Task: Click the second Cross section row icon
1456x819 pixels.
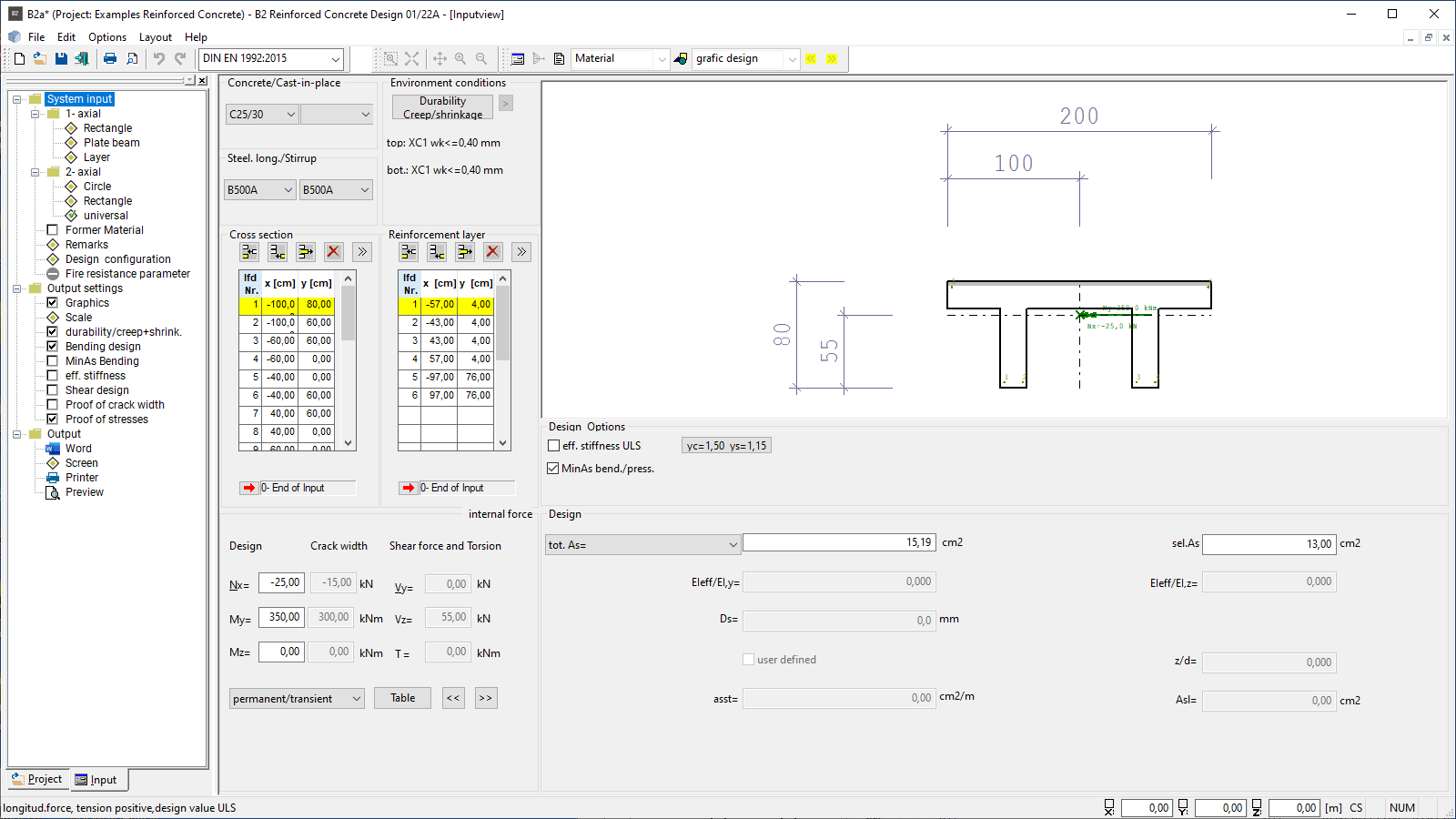Action: point(278,252)
